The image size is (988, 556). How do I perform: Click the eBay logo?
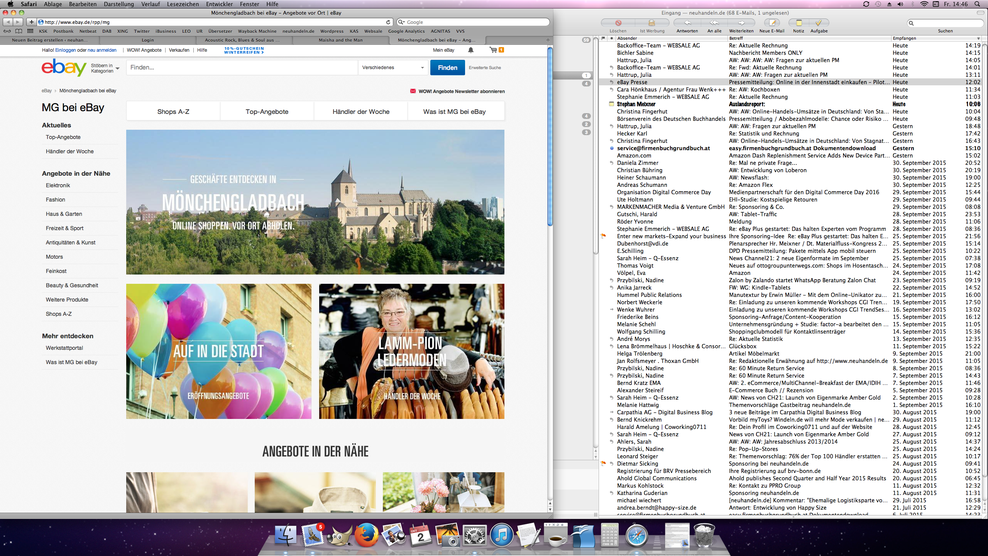(64, 67)
